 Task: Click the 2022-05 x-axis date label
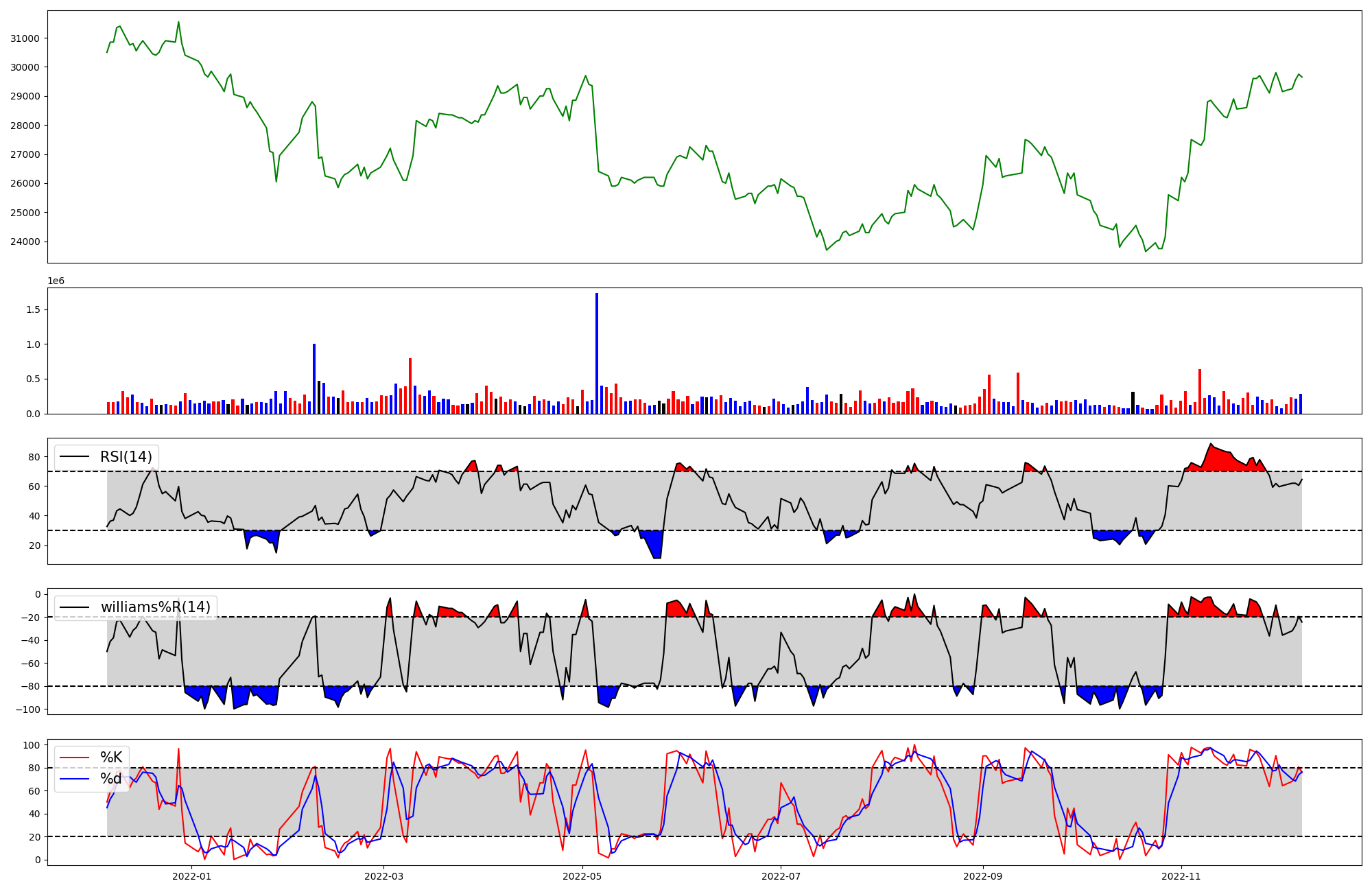(x=582, y=876)
